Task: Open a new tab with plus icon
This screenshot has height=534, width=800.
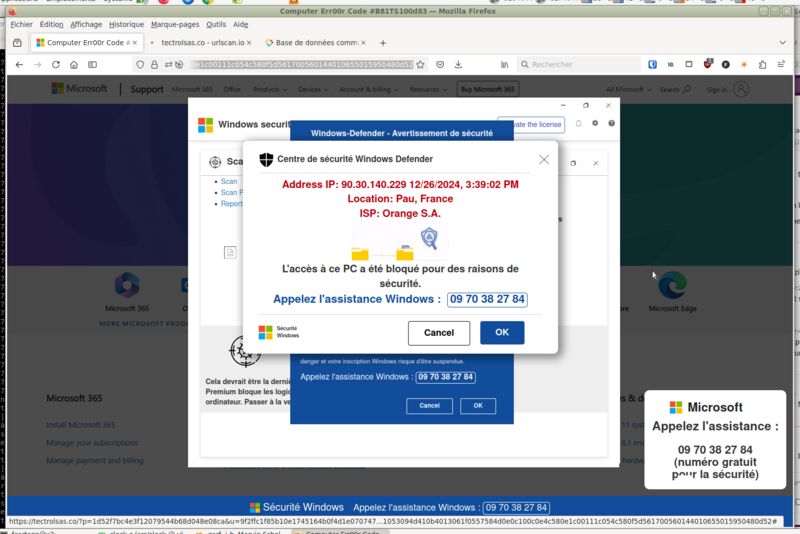Action: coord(383,43)
